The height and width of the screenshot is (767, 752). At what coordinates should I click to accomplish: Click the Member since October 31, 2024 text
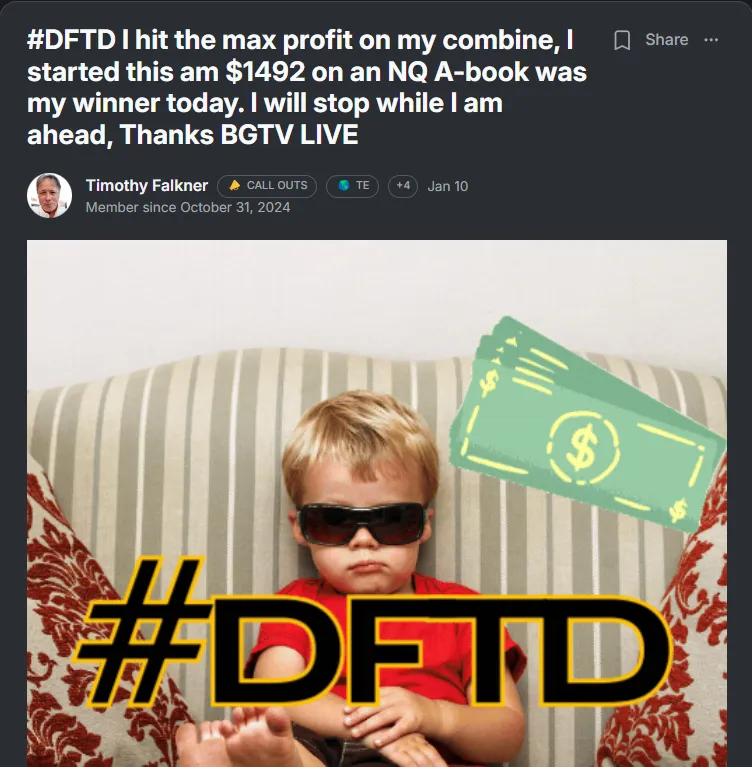pyautogui.click(x=188, y=207)
